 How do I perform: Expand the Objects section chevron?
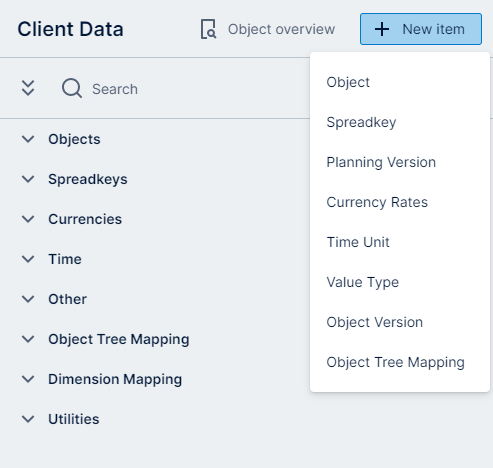click(x=28, y=139)
